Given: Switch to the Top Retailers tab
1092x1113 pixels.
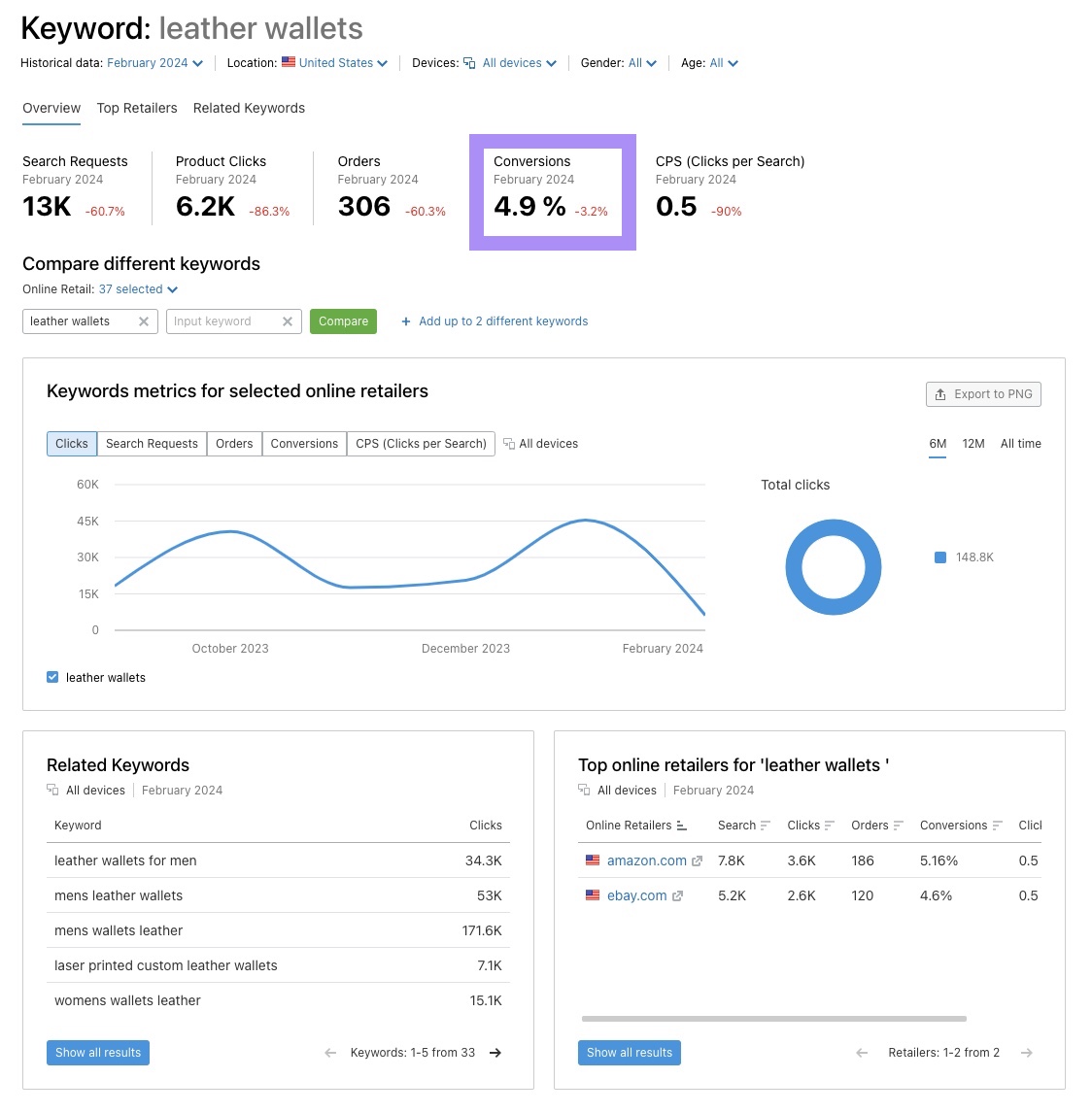Looking at the screenshot, I should [136, 108].
